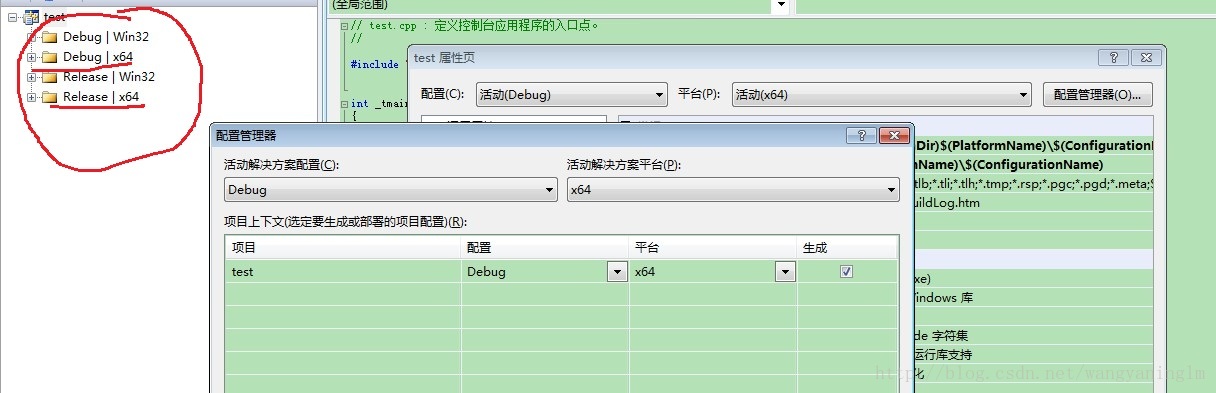Click the 配置 column header
This screenshot has width=1216, height=393.
click(545, 248)
